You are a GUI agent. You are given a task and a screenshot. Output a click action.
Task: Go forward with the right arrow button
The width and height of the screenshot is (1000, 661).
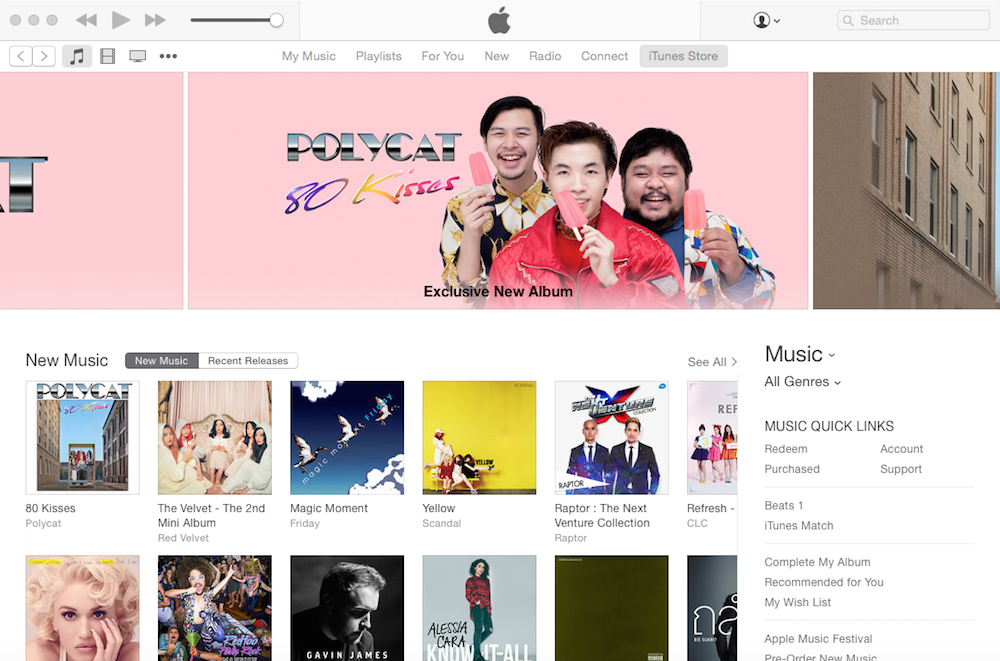44,56
